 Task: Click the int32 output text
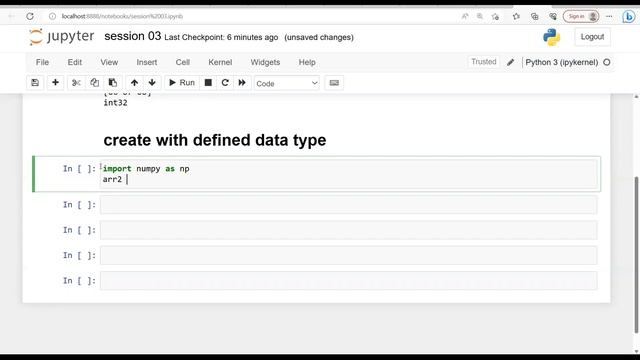[115, 103]
